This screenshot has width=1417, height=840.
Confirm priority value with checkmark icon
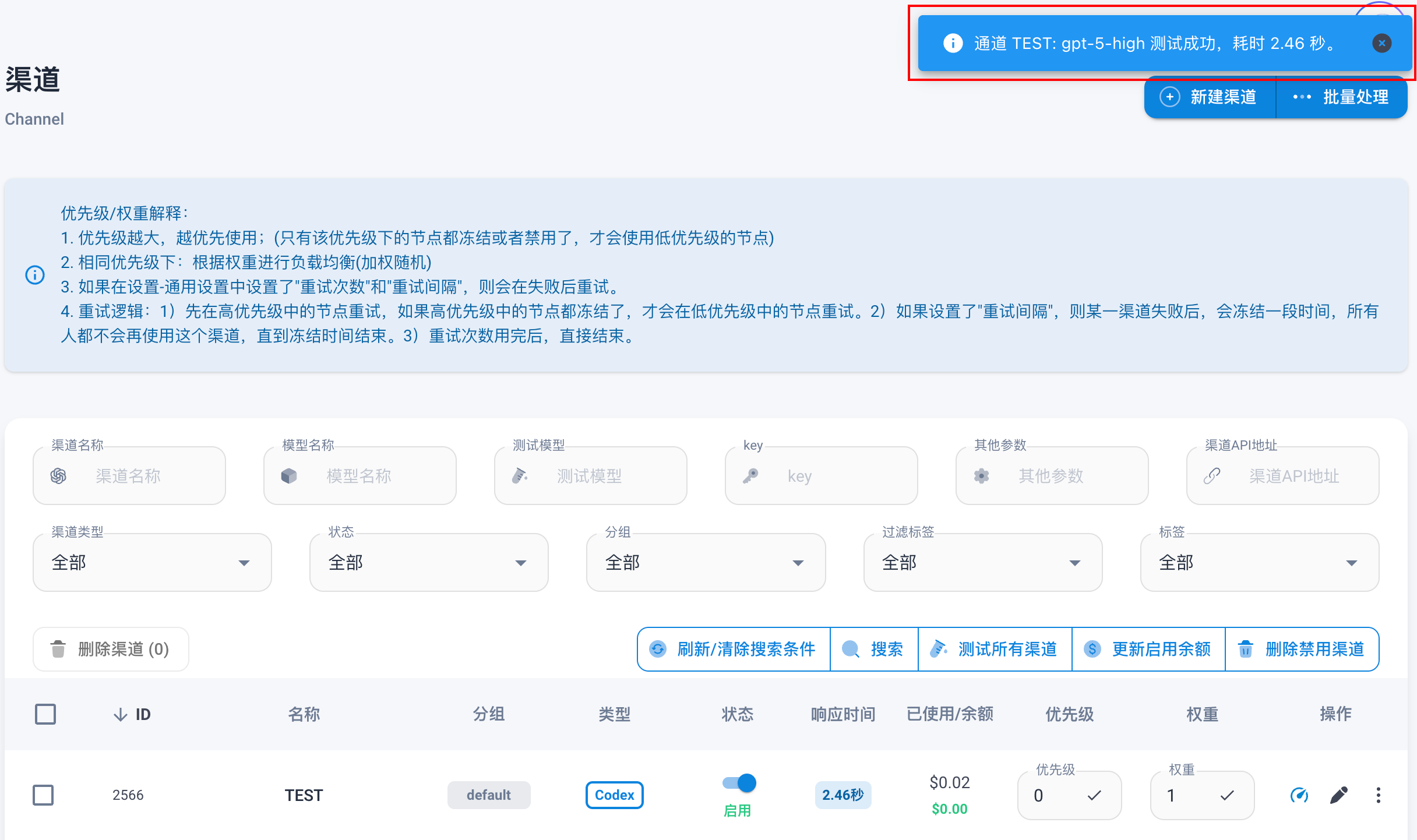click(x=1094, y=795)
